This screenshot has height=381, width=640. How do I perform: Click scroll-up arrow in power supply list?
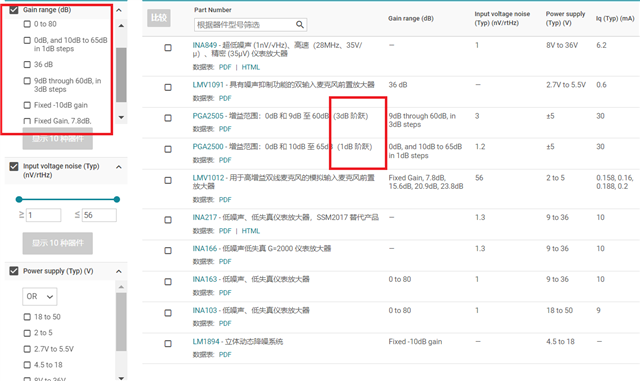pos(121,287)
